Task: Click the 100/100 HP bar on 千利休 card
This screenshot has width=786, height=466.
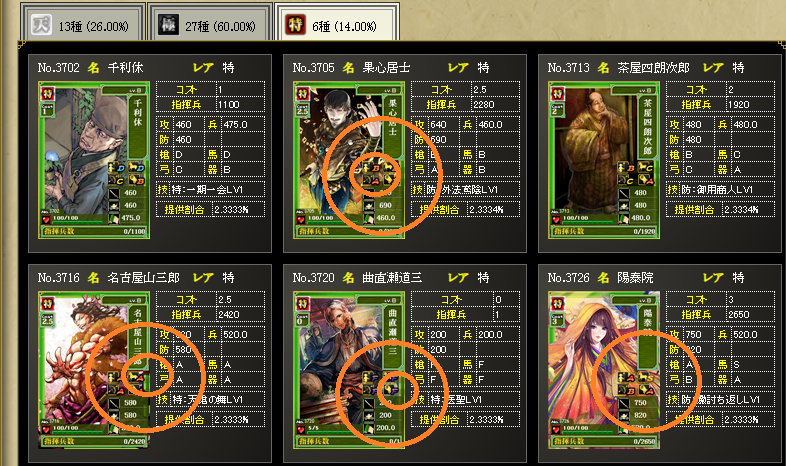Action: (x=66, y=218)
